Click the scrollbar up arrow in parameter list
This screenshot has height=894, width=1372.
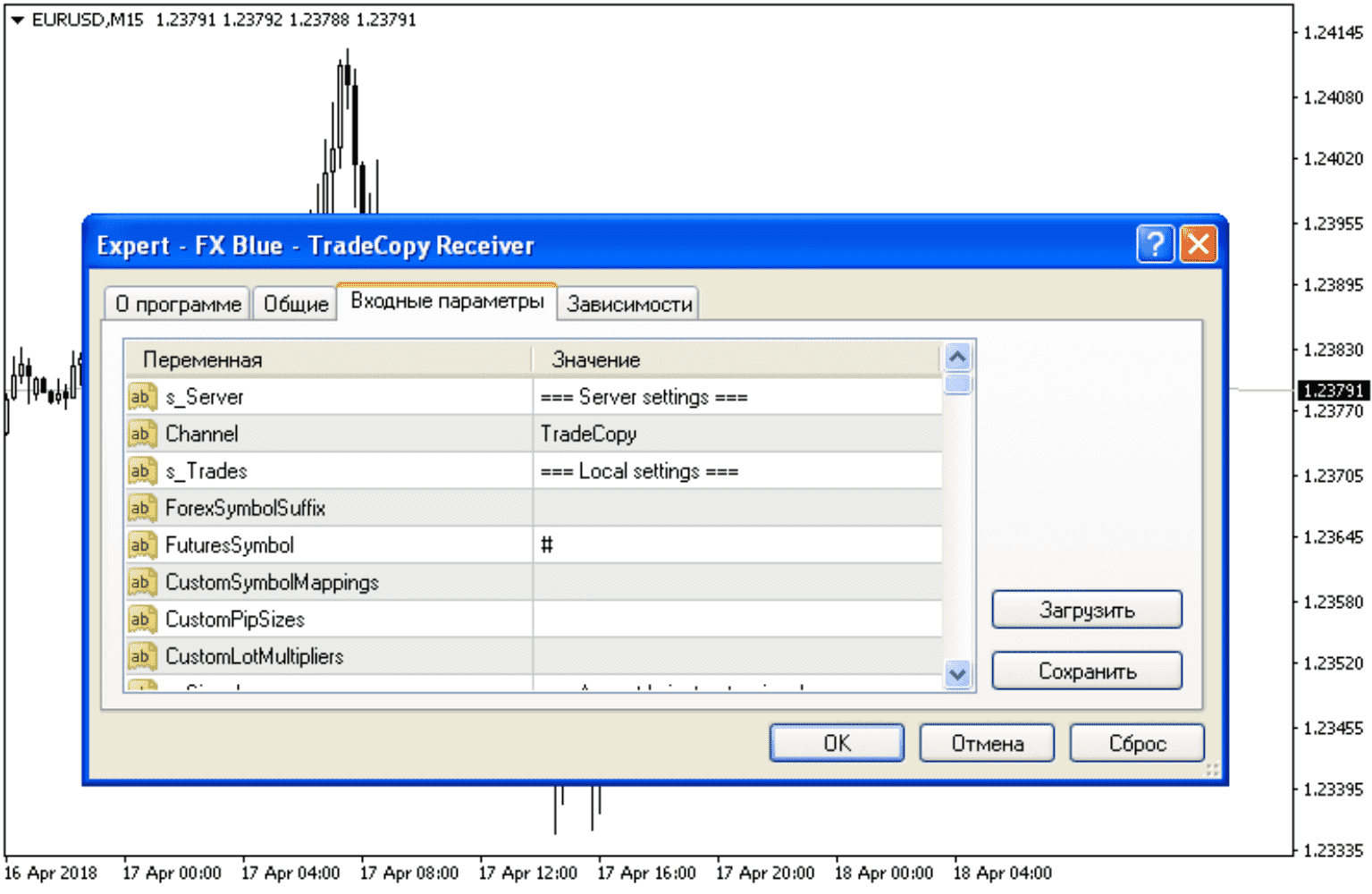pos(957,358)
